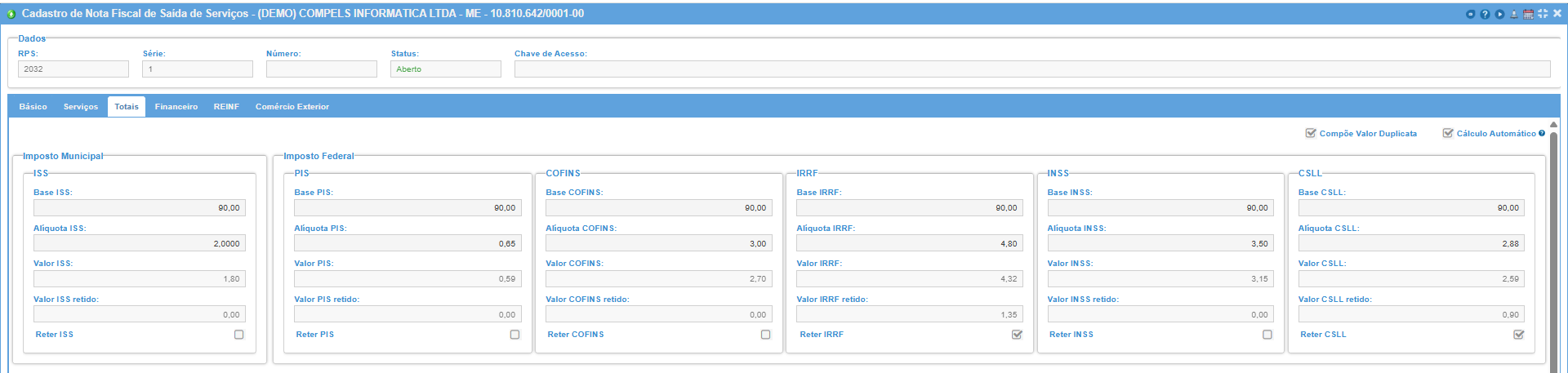The image size is (1568, 373).
Task: Click the Valor CSLL retido field
Action: click(1411, 314)
